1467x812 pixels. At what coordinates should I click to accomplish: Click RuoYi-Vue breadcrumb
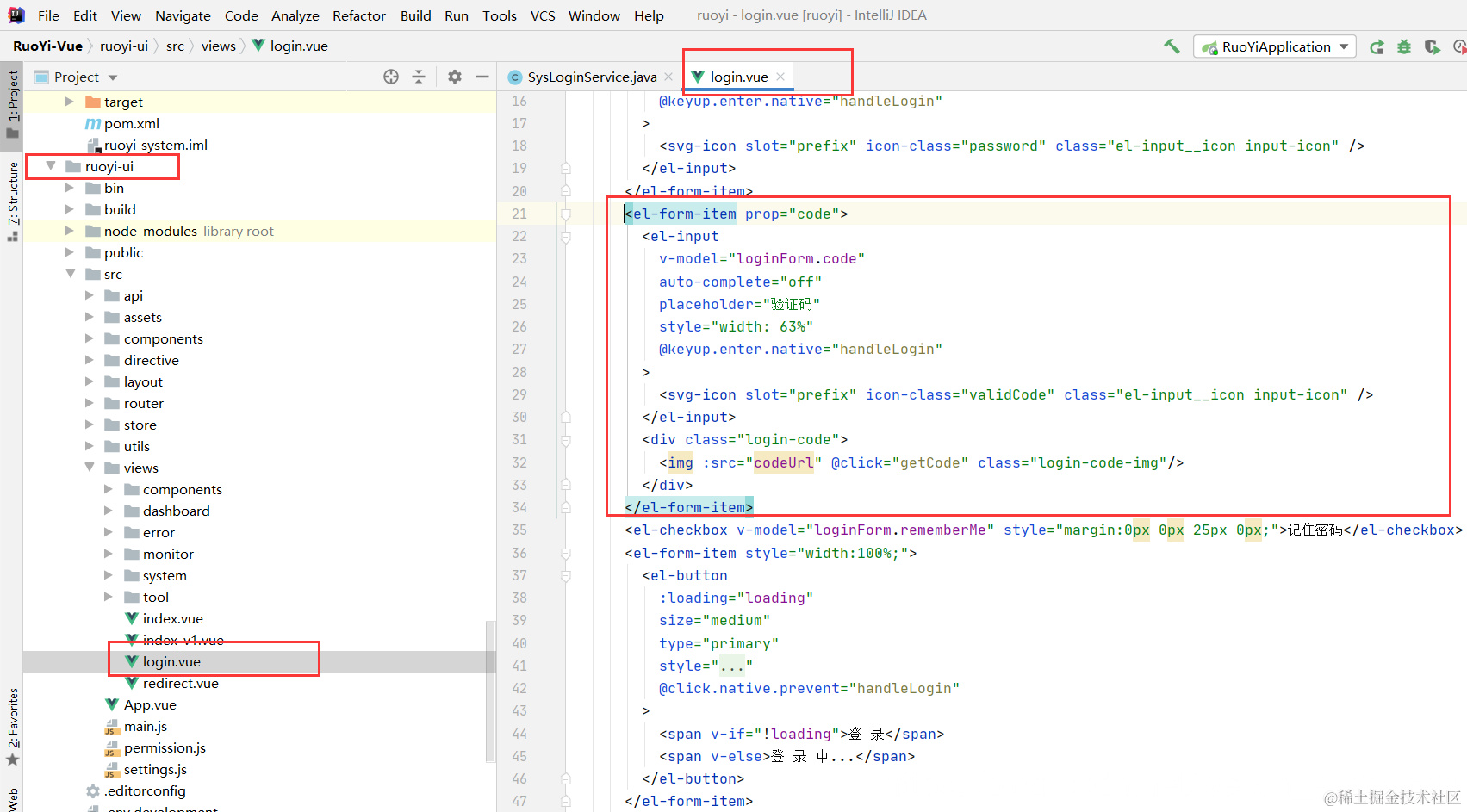(48, 46)
